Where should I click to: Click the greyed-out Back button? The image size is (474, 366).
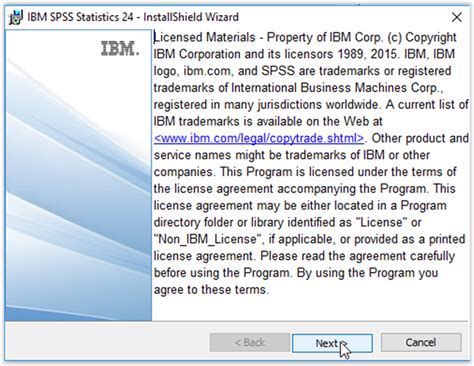[250, 342]
